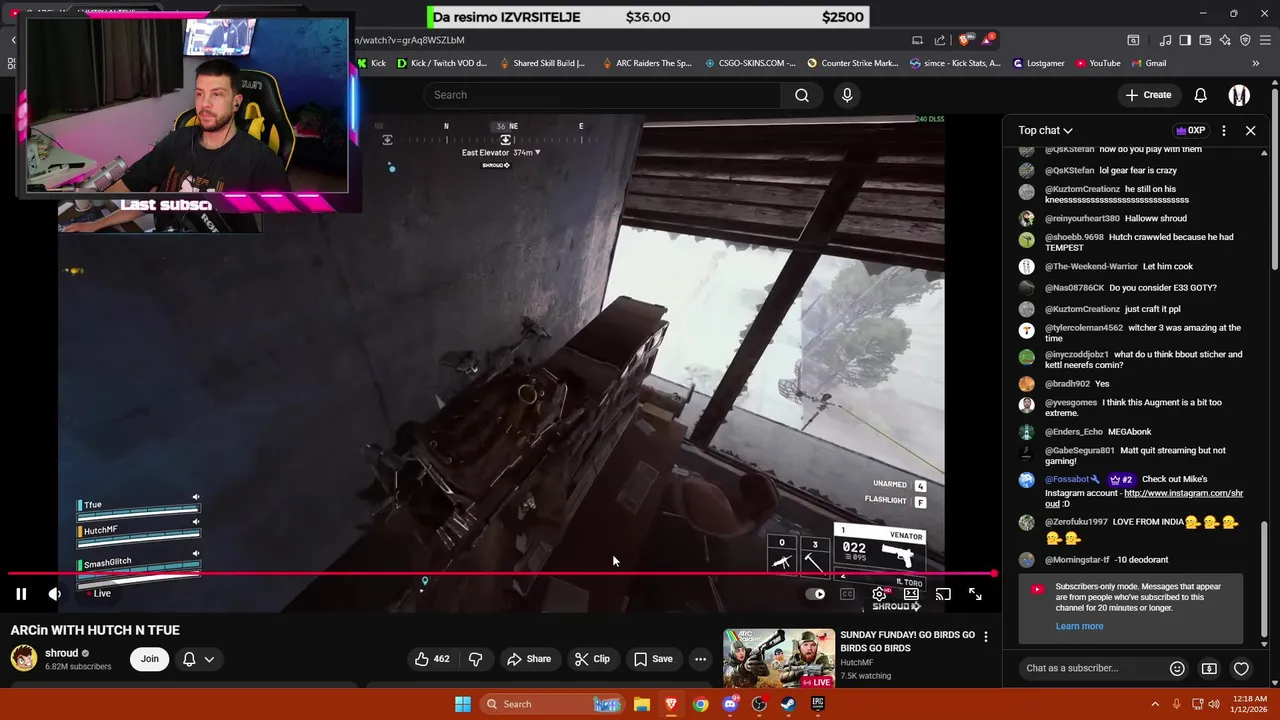
Task: Click the red video progress bar
Action: click(x=502, y=574)
